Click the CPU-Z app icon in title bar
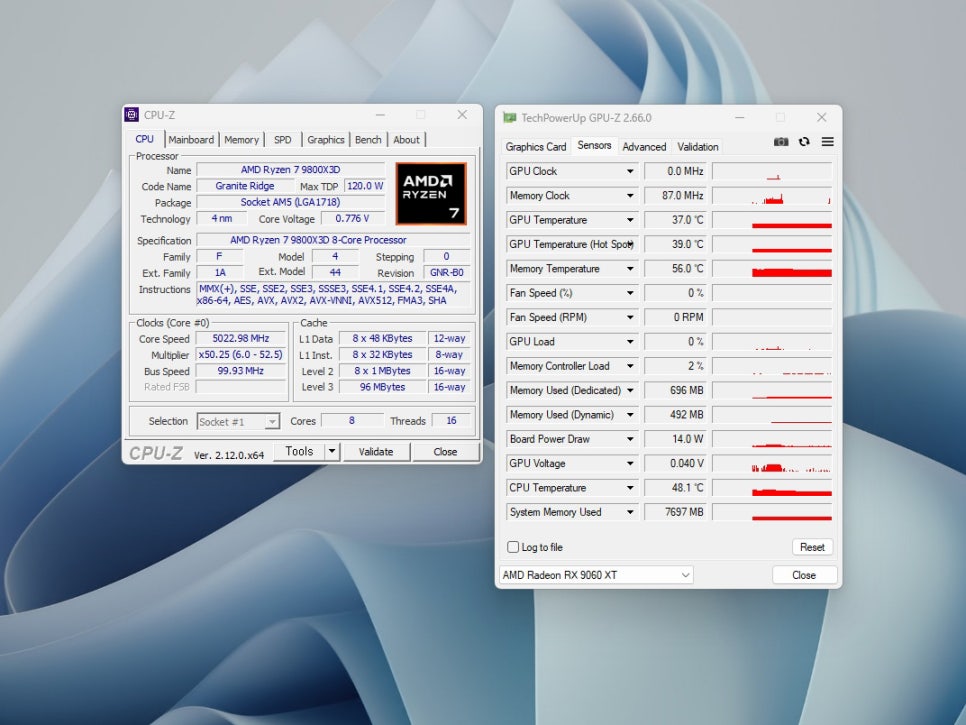This screenshot has width=966, height=725. point(131,115)
